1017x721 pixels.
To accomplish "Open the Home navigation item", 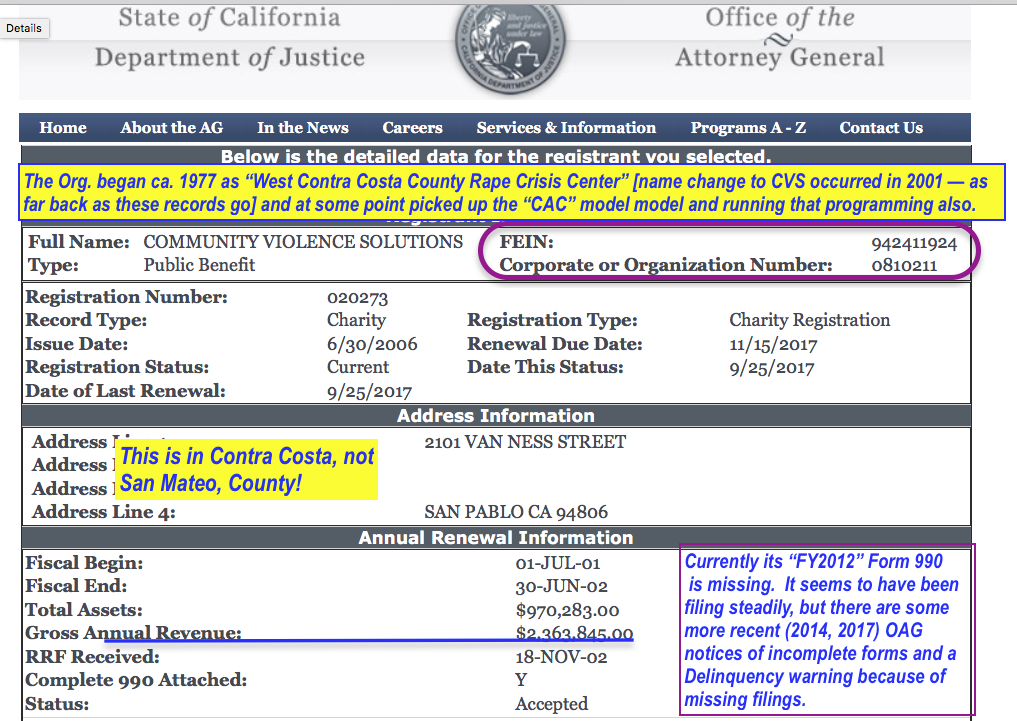I will [x=63, y=128].
